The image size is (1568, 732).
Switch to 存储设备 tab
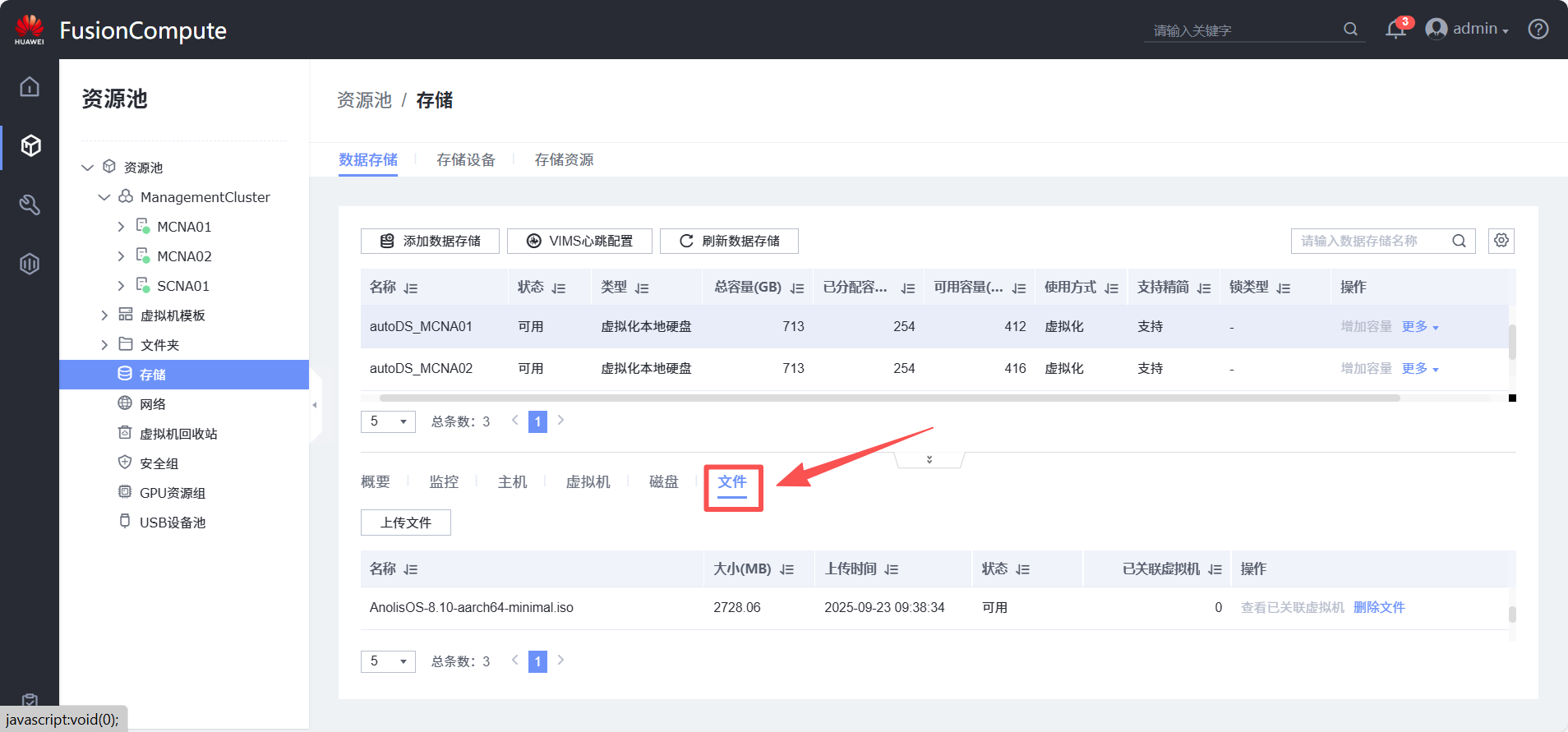(x=466, y=159)
